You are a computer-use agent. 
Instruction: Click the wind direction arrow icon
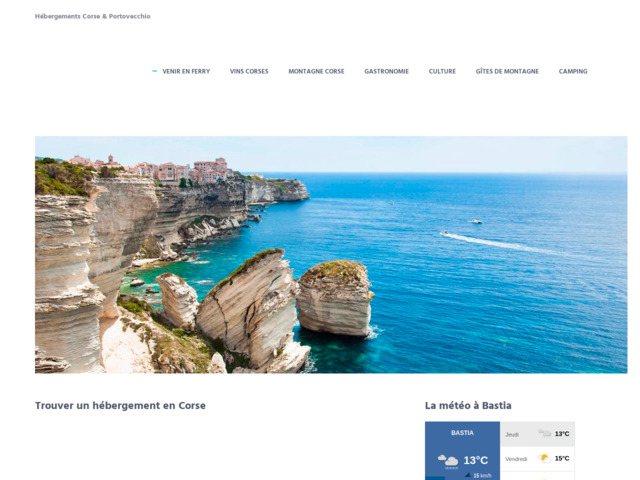tap(468, 475)
